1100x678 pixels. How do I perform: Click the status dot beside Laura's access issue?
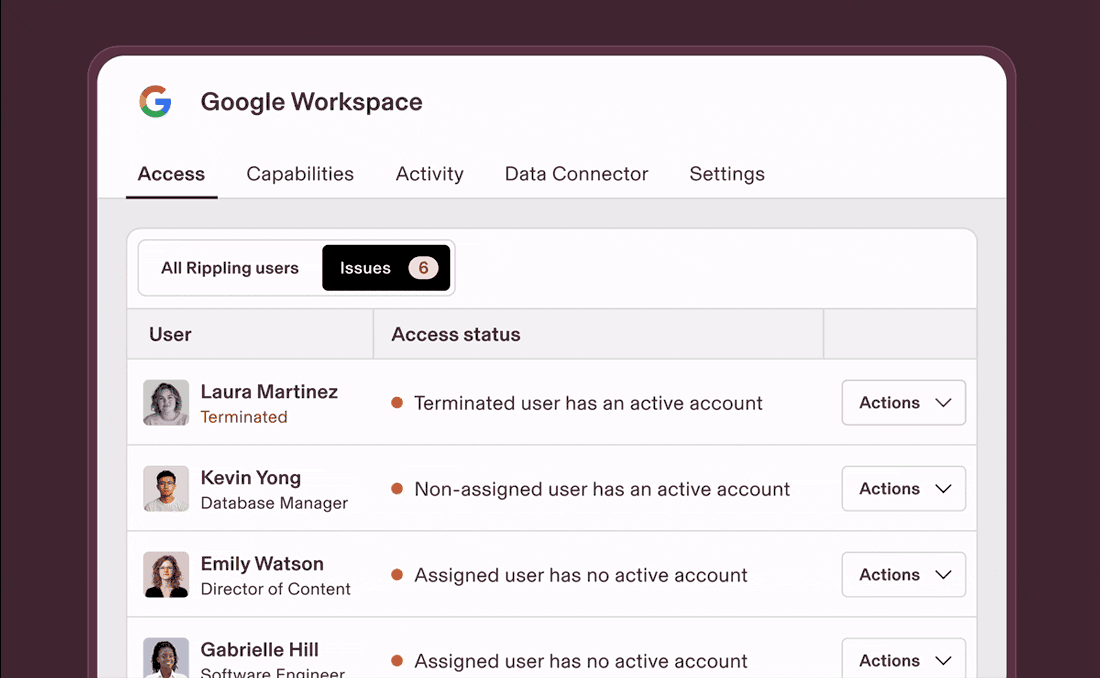pos(398,403)
